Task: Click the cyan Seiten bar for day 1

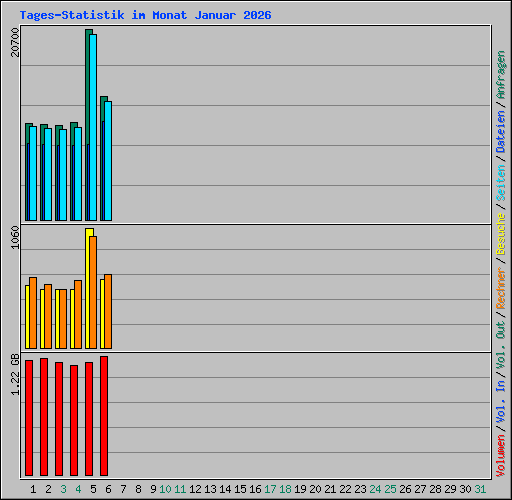Action: (33, 173)
